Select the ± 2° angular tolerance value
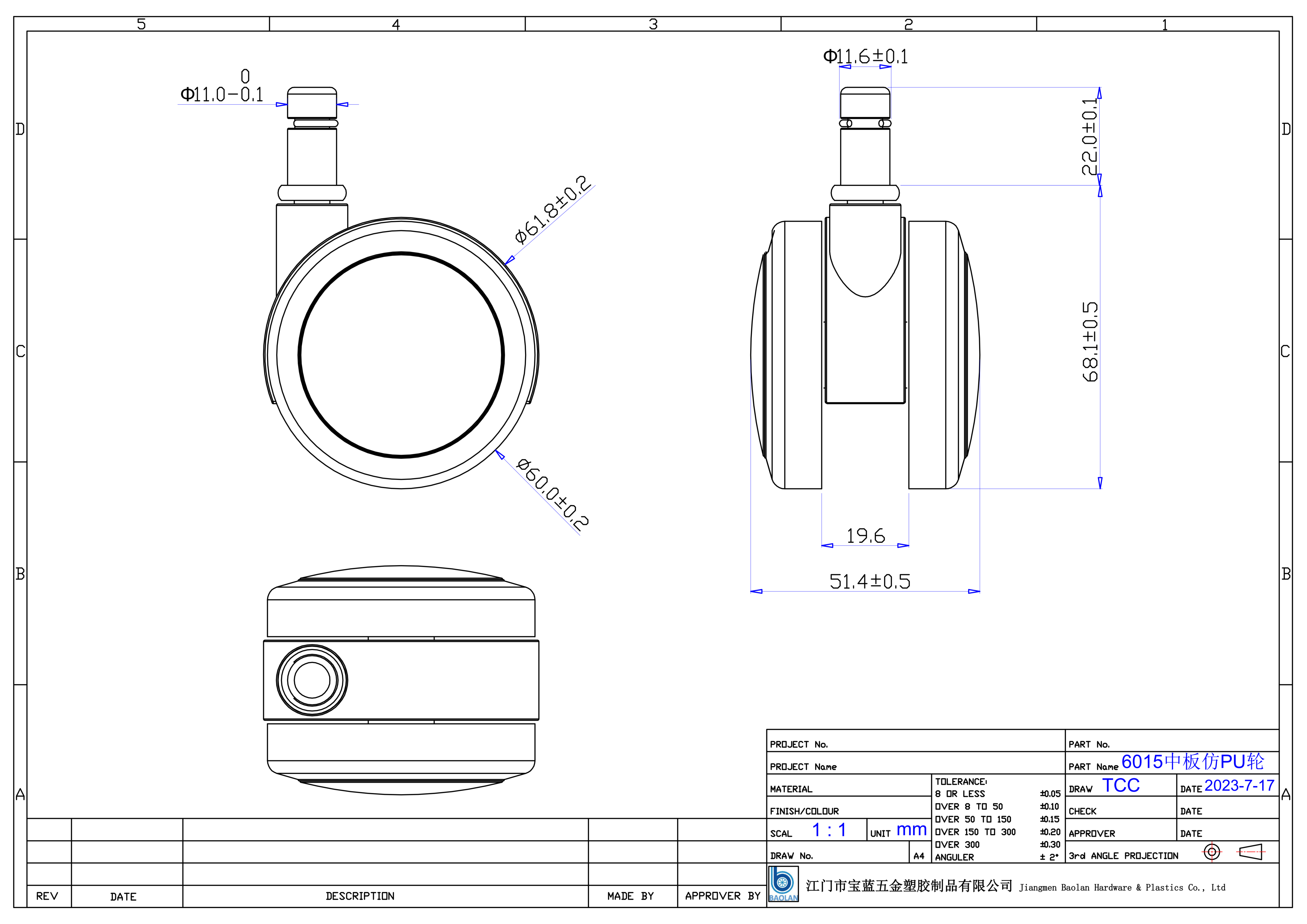 pyautogui.click(x=1049, y=857)
